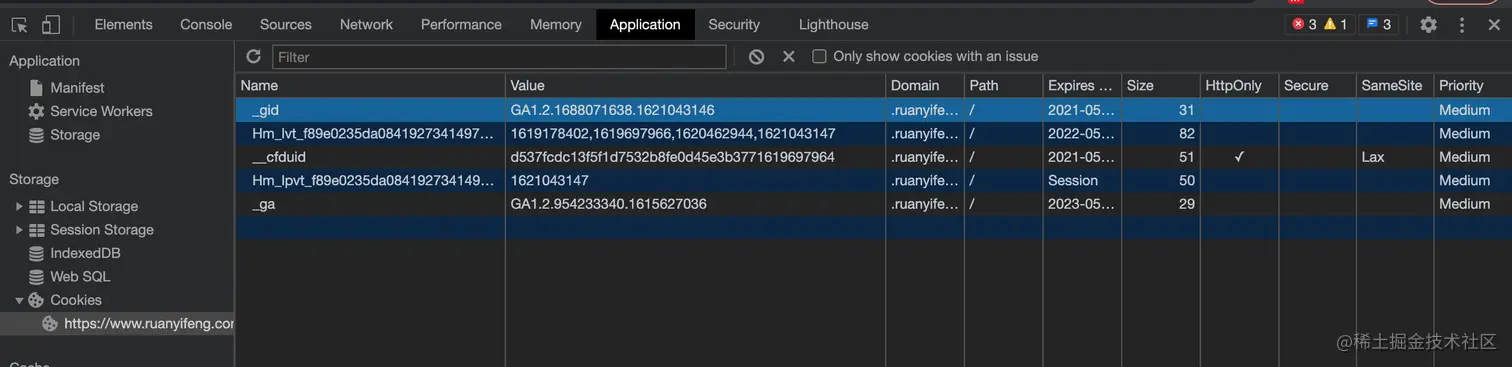
Task: Click the clear all cookies icon
Action: (x=757, y=57)
